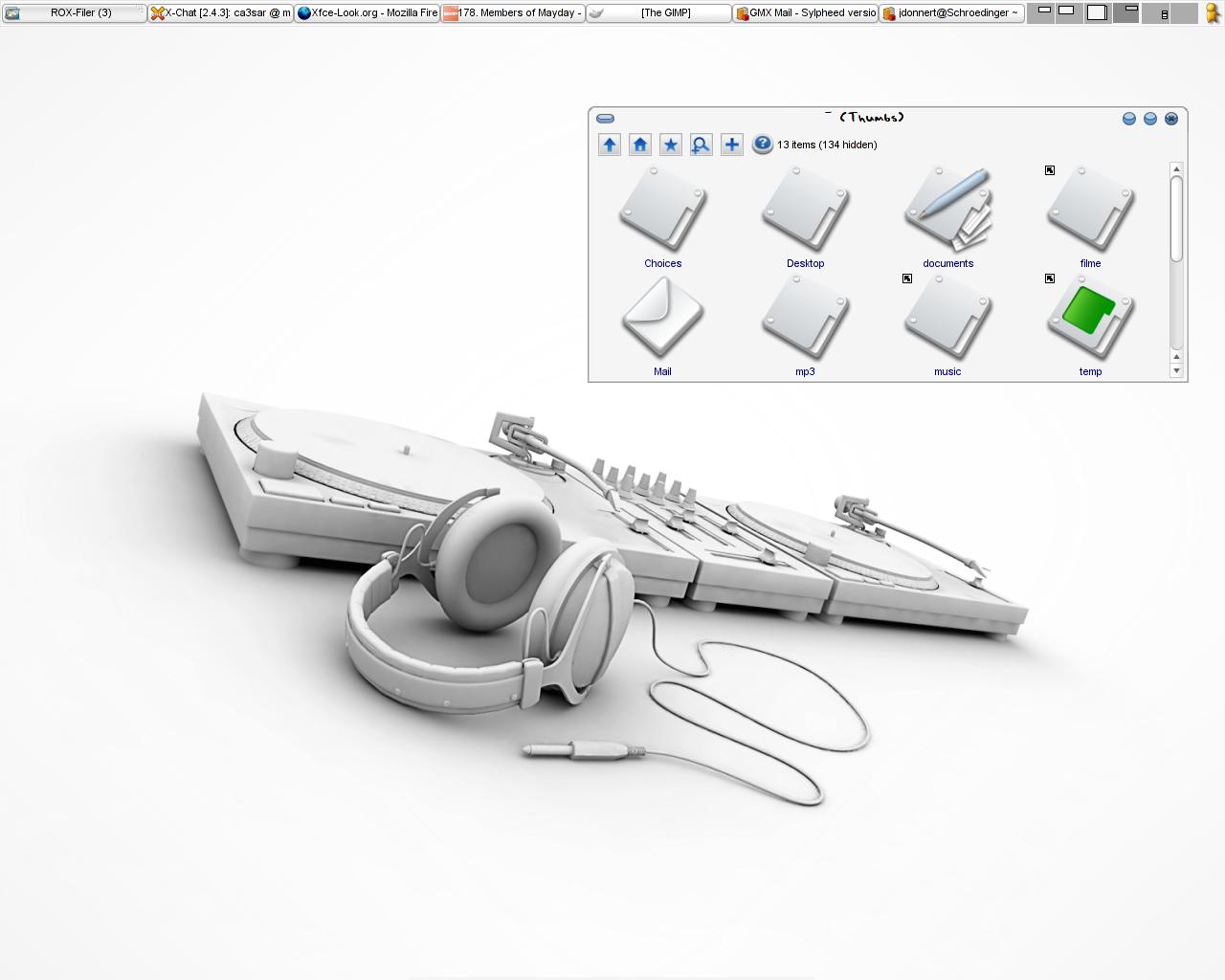Switch to fifth workspace in pager
1225x980 pixels.
1155,12
